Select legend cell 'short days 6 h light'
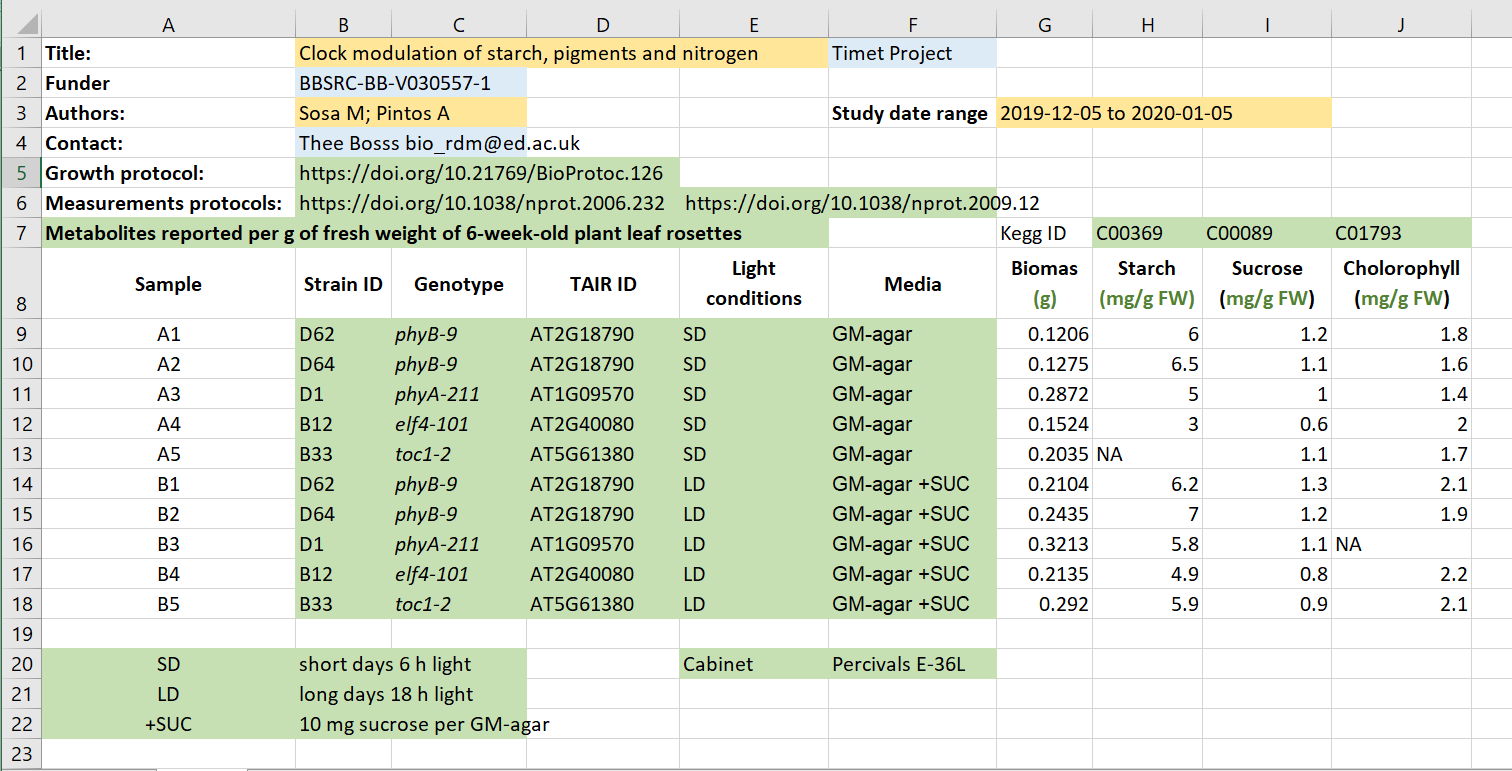 (x=411, y=664)
